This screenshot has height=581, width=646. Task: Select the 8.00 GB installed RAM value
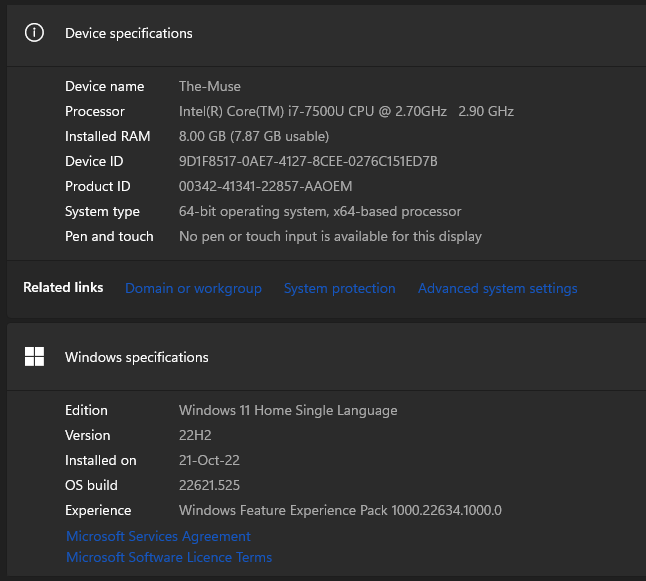(253, 136)
